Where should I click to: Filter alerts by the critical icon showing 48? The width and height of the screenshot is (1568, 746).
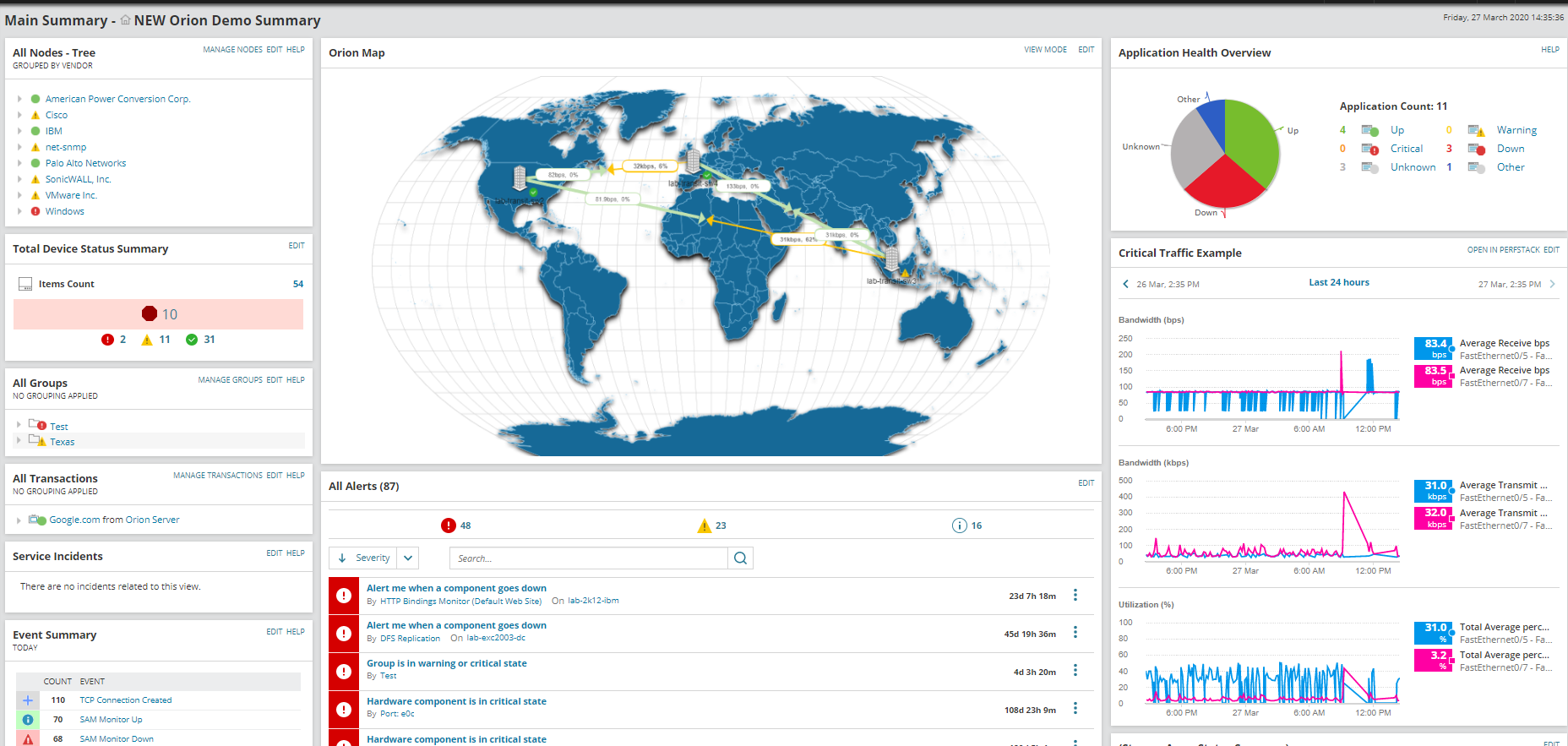coord(449,525)
